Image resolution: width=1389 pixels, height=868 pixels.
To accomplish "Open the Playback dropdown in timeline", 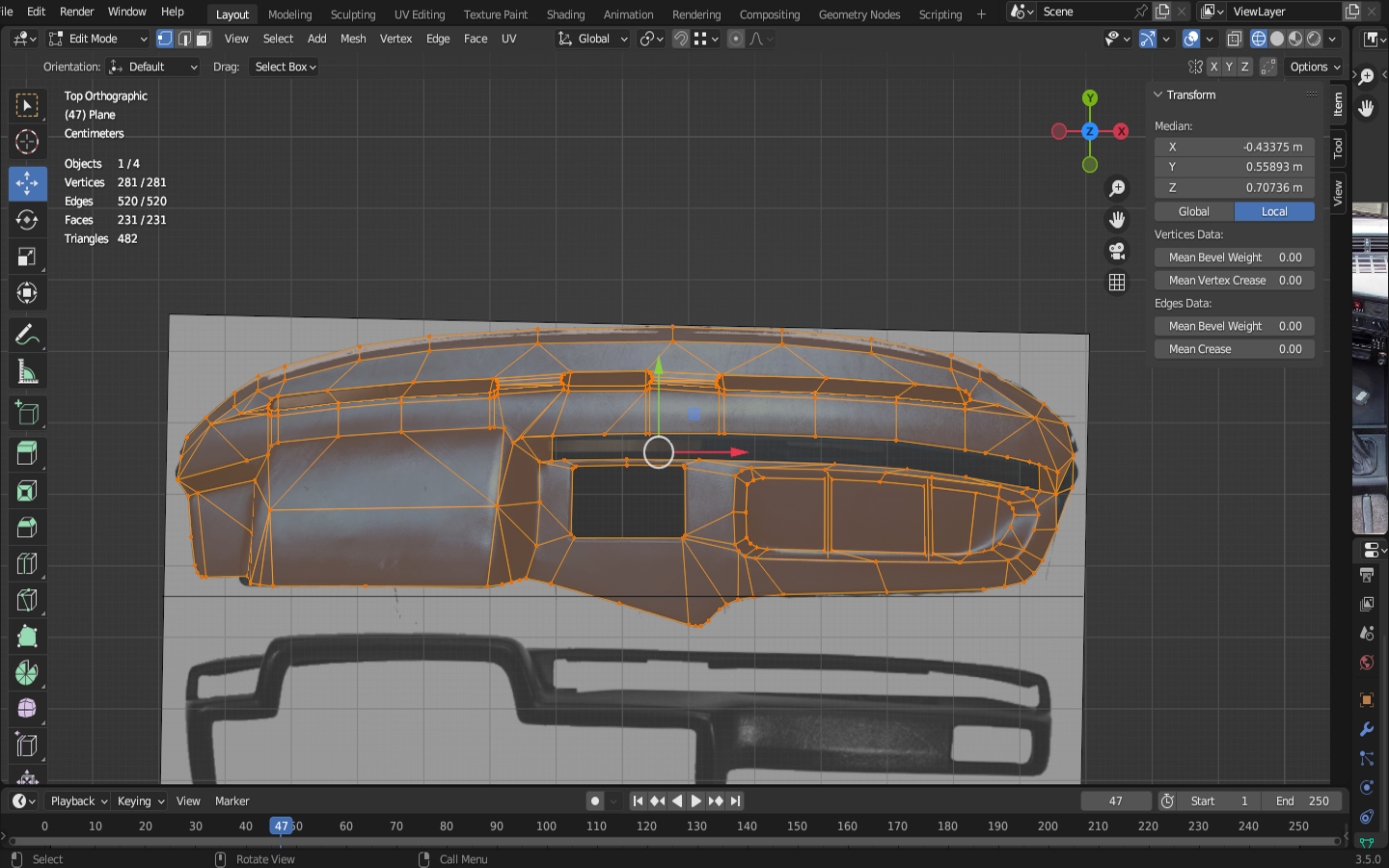I will point(78,800).
